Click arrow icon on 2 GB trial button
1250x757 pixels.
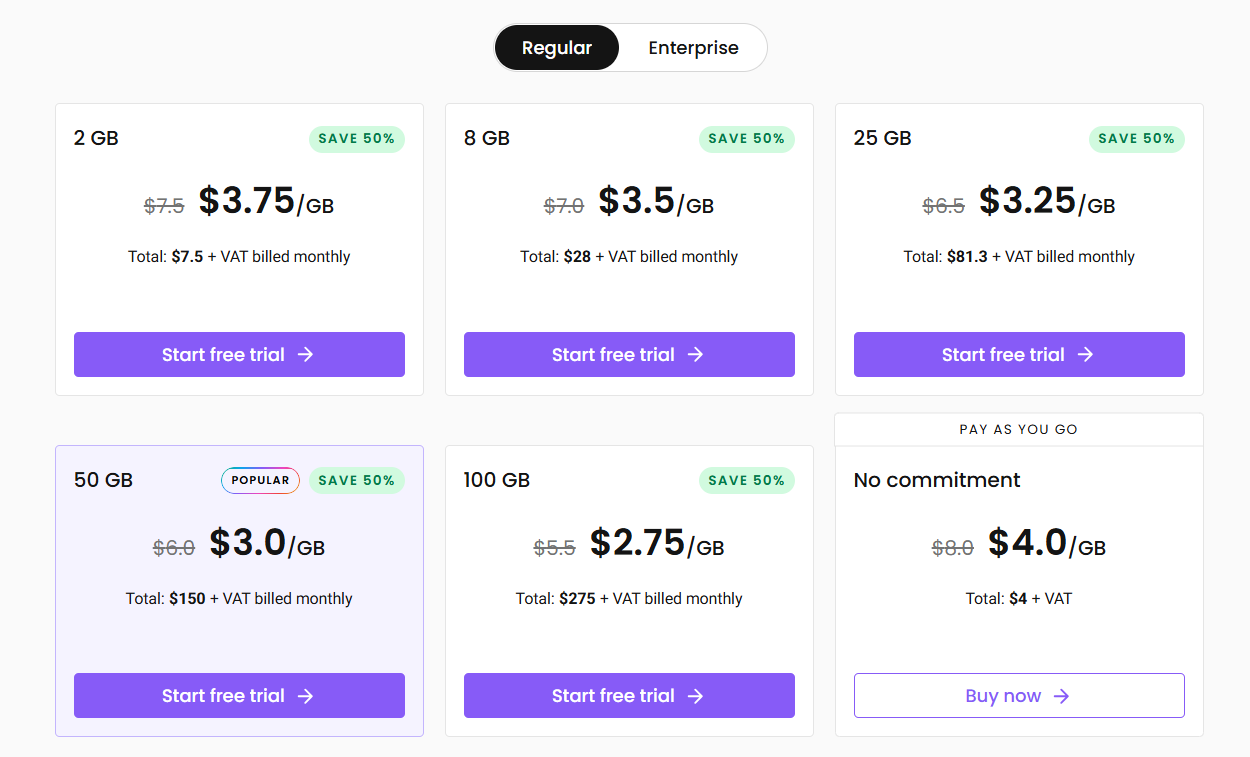(306, 355)
